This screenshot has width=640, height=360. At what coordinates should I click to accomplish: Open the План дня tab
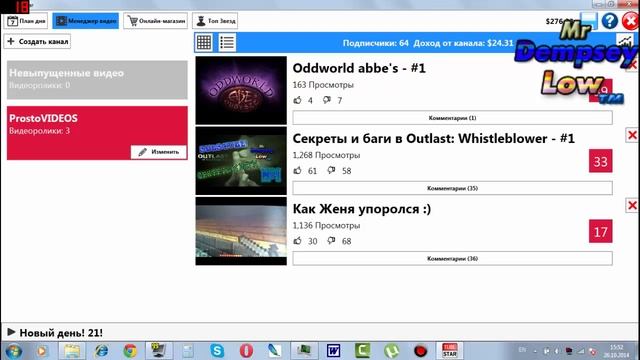pyautogui.click(x=26, y=21)
